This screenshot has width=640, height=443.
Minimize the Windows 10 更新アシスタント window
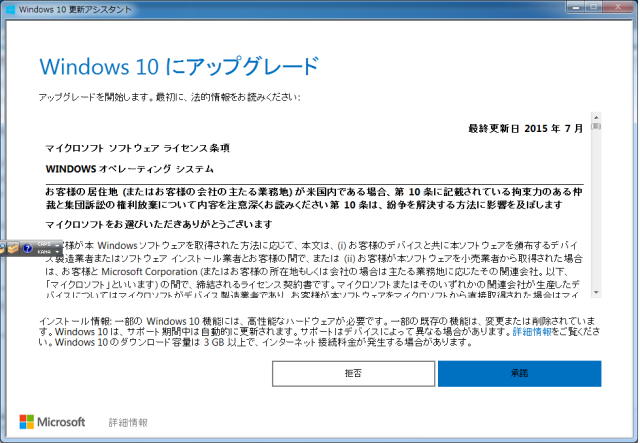[576, 7]
